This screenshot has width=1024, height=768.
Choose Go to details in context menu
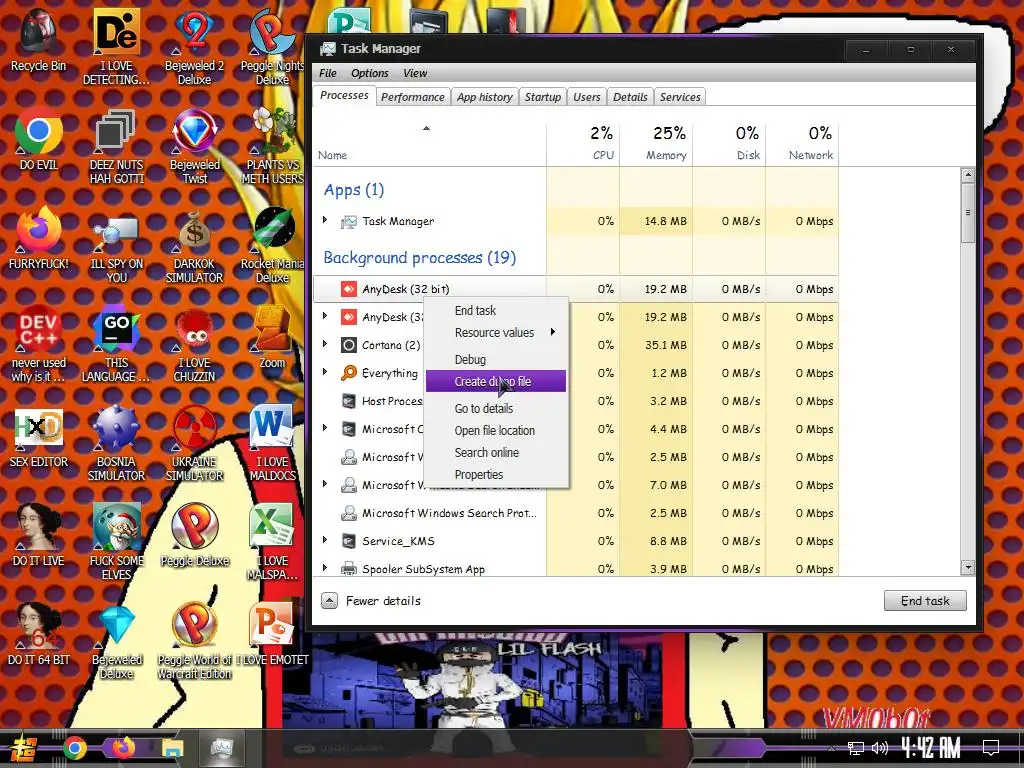[496, 408]
